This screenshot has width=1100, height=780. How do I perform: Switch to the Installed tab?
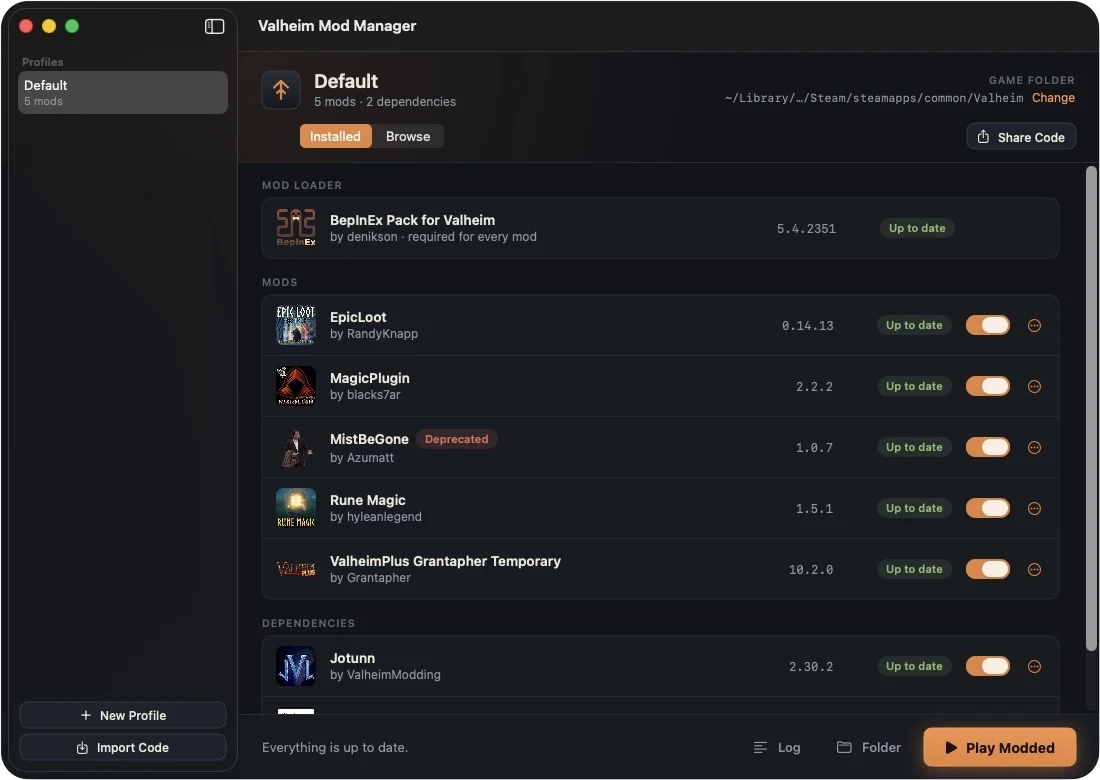335,137
